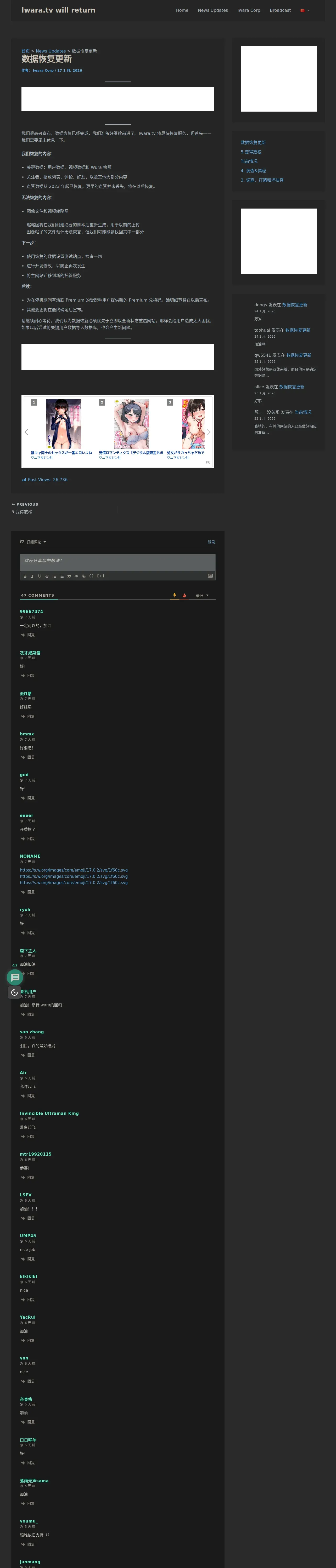Open the Home menu item
The image size is (336, 1568).
click(x=182, y=10)
